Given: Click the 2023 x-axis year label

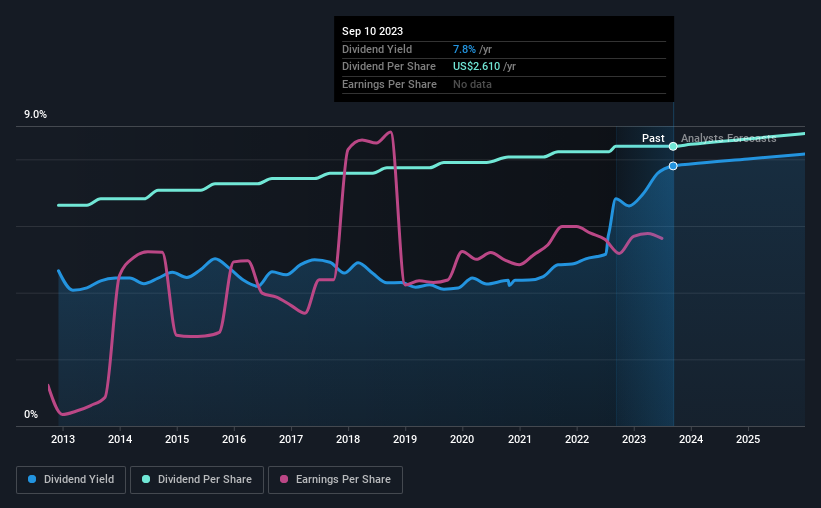Looking at the screenshot, I should click(x=634, y=439).
